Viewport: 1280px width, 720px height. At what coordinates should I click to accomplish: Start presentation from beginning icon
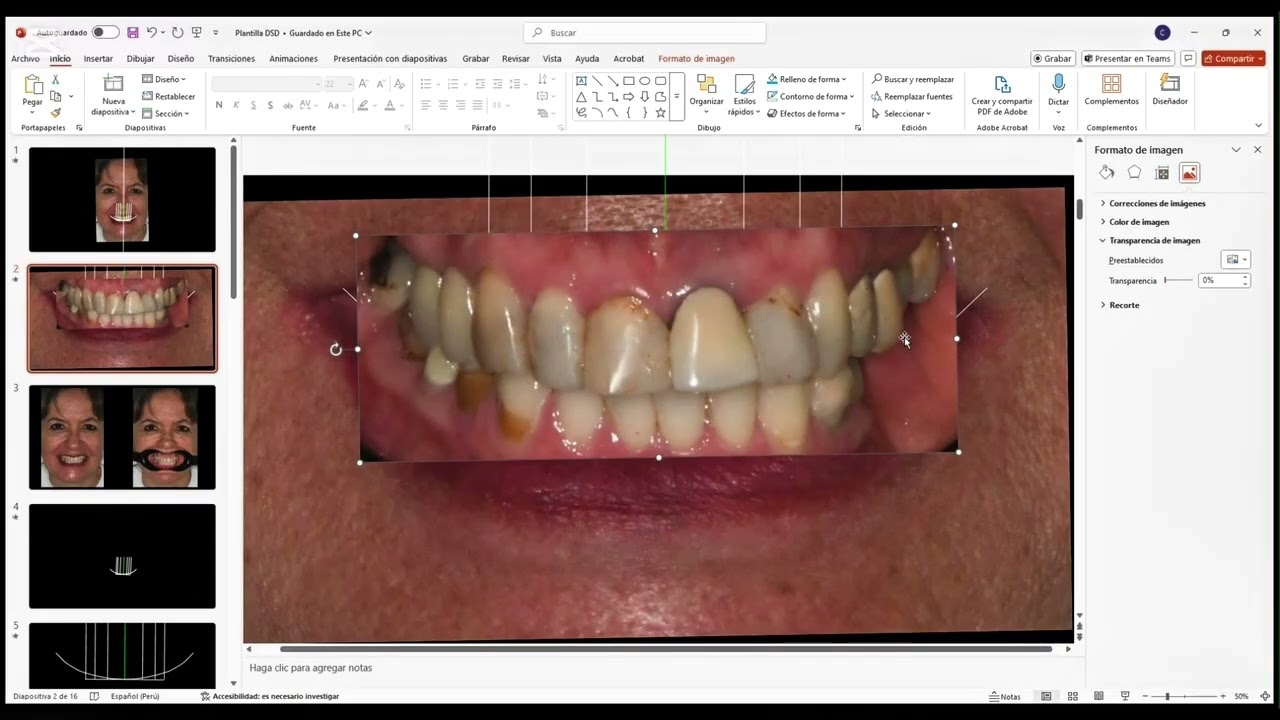(x=197, y=32)
